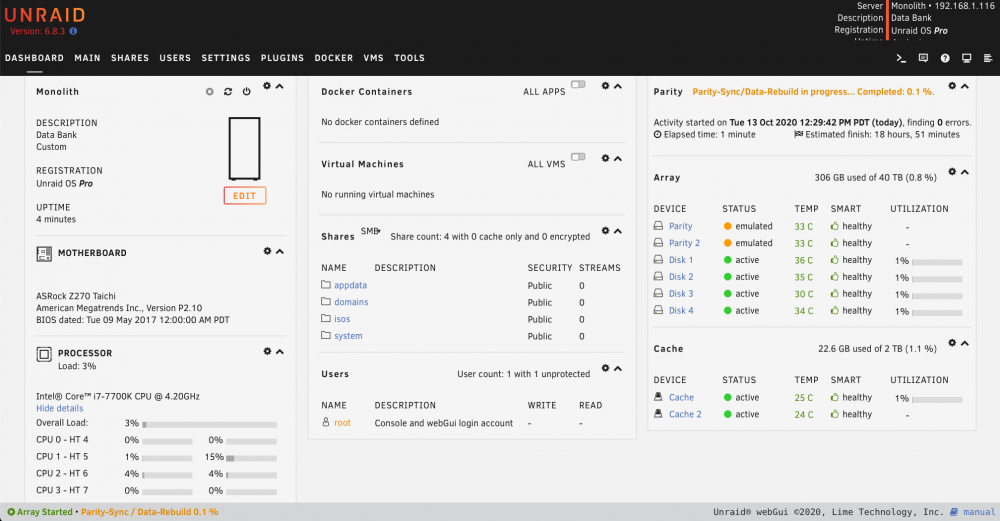This screenshot has height=521, width=1000.
Task: Click the root user icon
Action: tap(326, 422)
